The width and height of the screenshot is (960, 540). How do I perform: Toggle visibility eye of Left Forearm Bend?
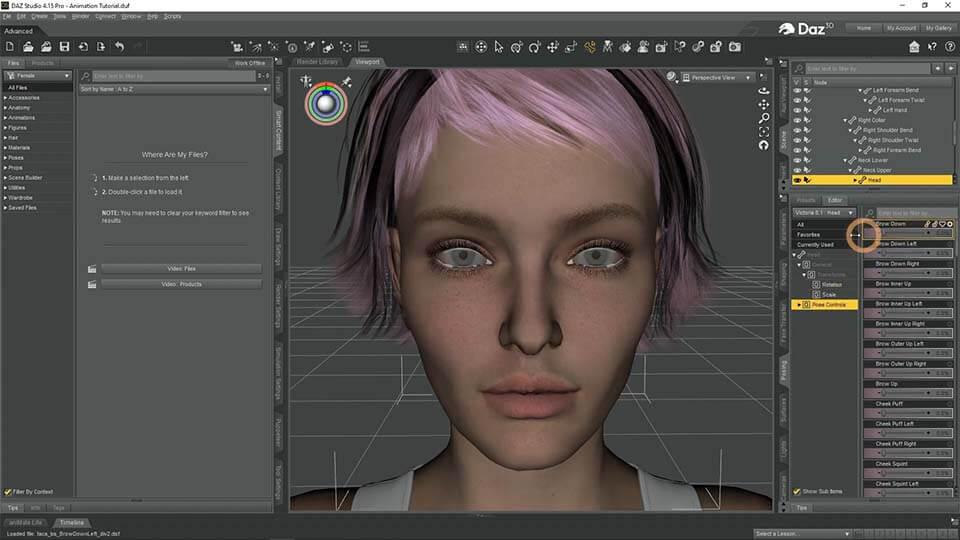pos(797,90)
